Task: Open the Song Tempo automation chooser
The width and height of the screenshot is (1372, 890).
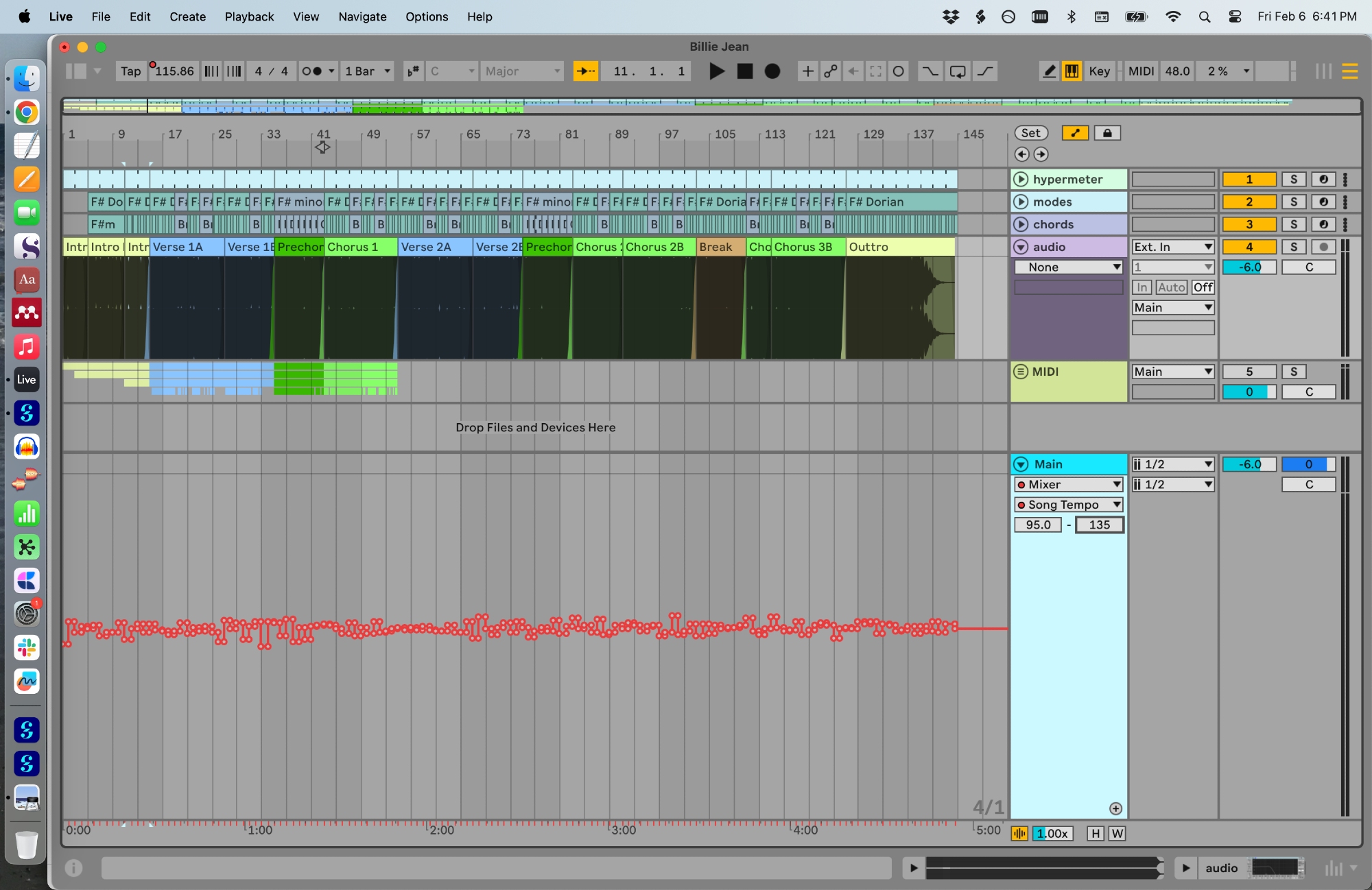Action: 1069,505
